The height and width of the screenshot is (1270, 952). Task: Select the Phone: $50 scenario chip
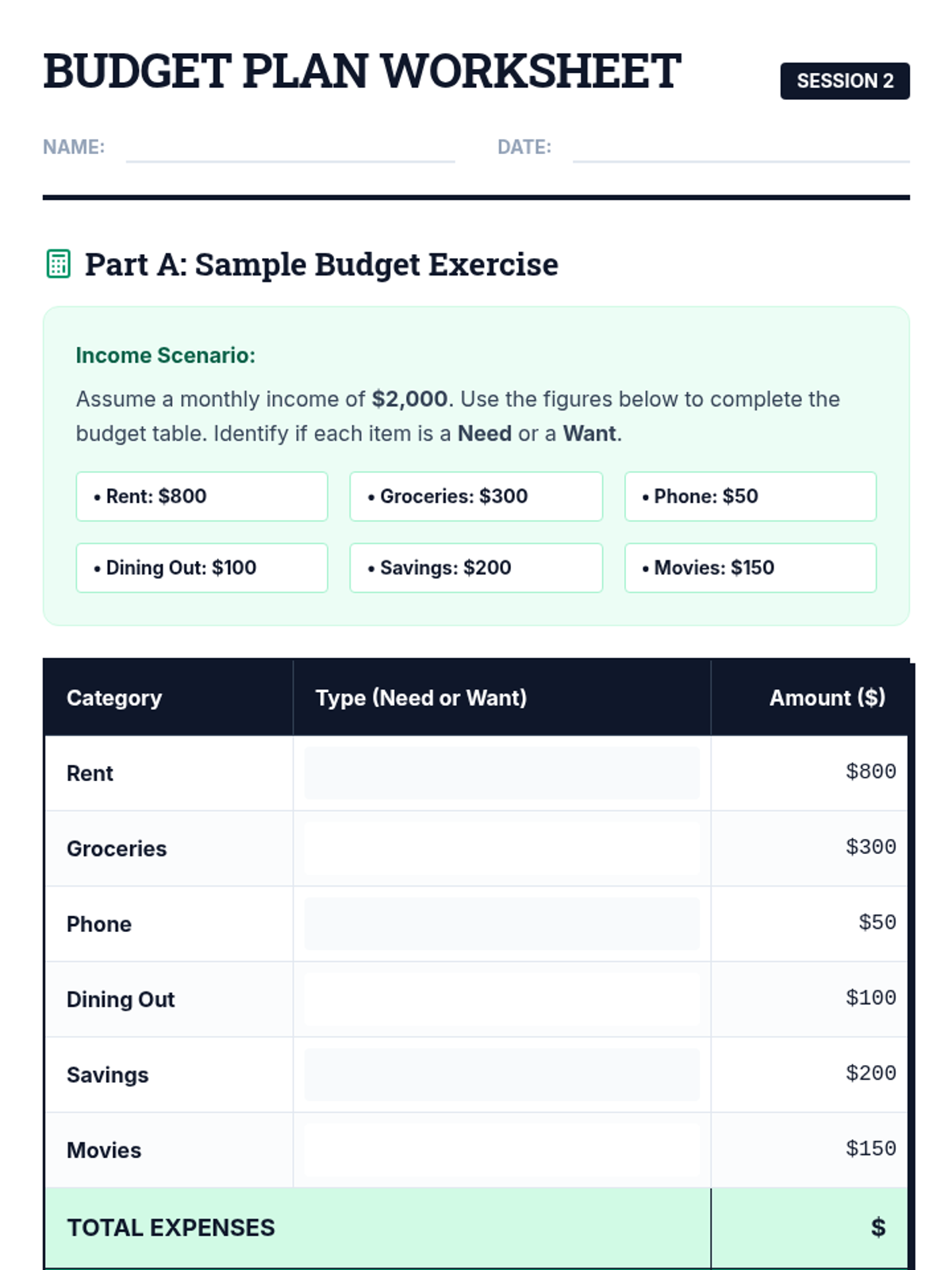click(x=750, y=497)
